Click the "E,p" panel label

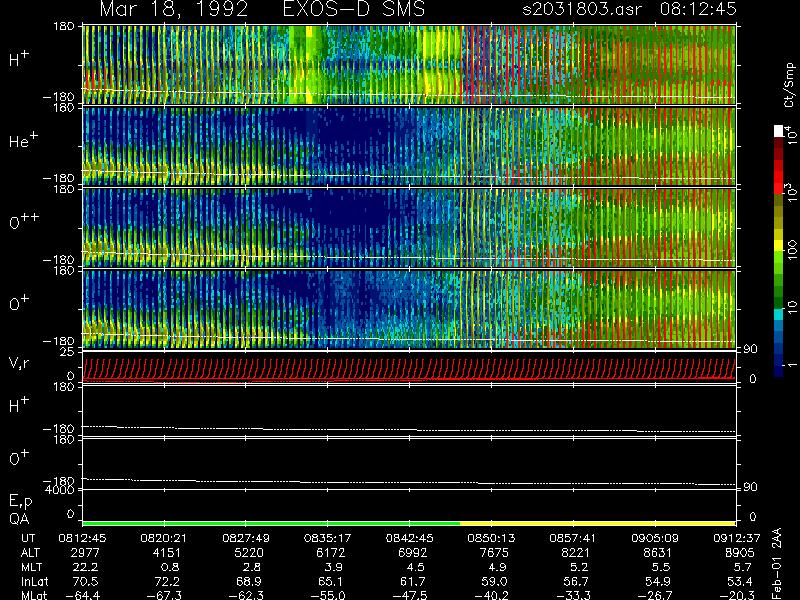click(20, 501)
